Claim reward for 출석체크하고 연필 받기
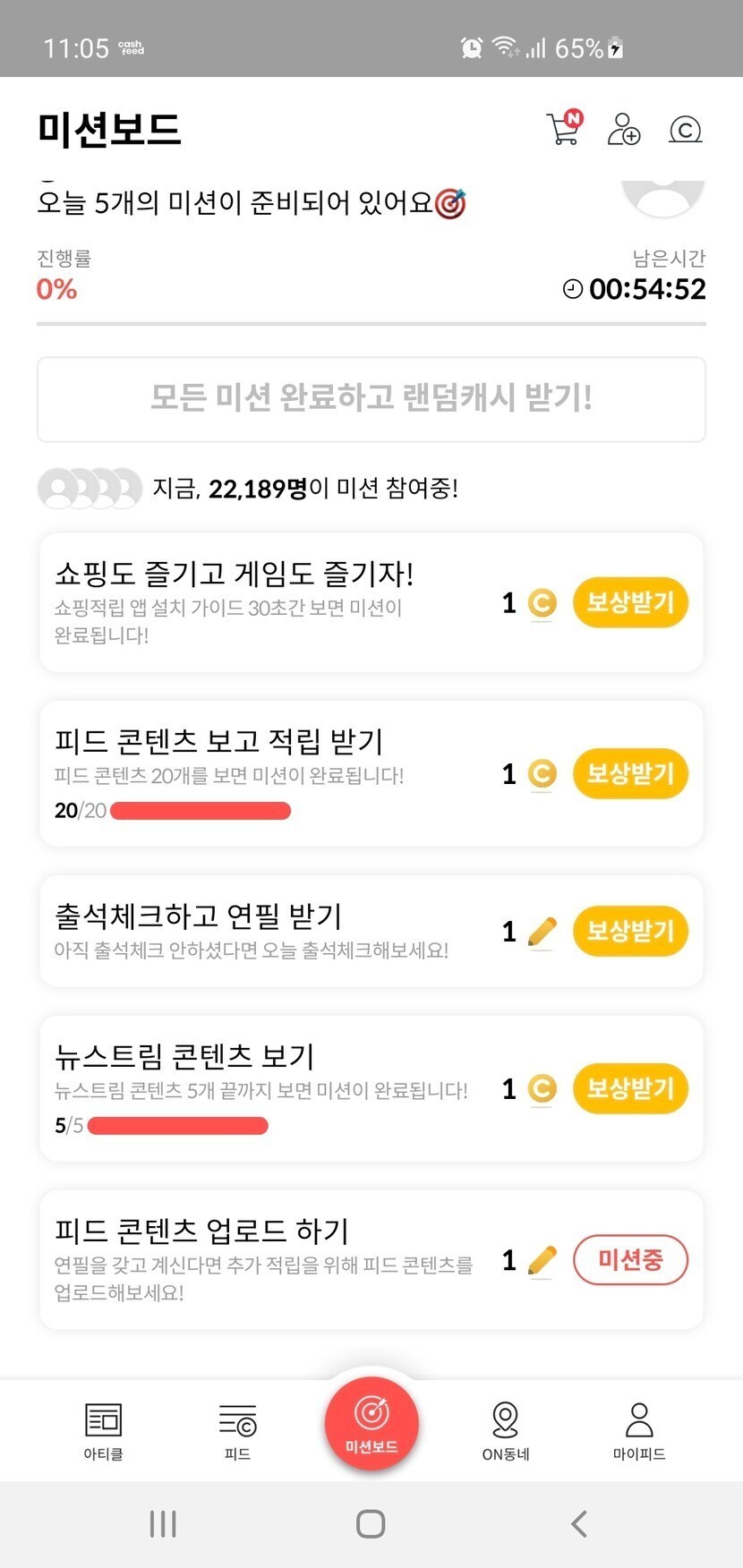 pyautogui.click(x=630, y=931)
